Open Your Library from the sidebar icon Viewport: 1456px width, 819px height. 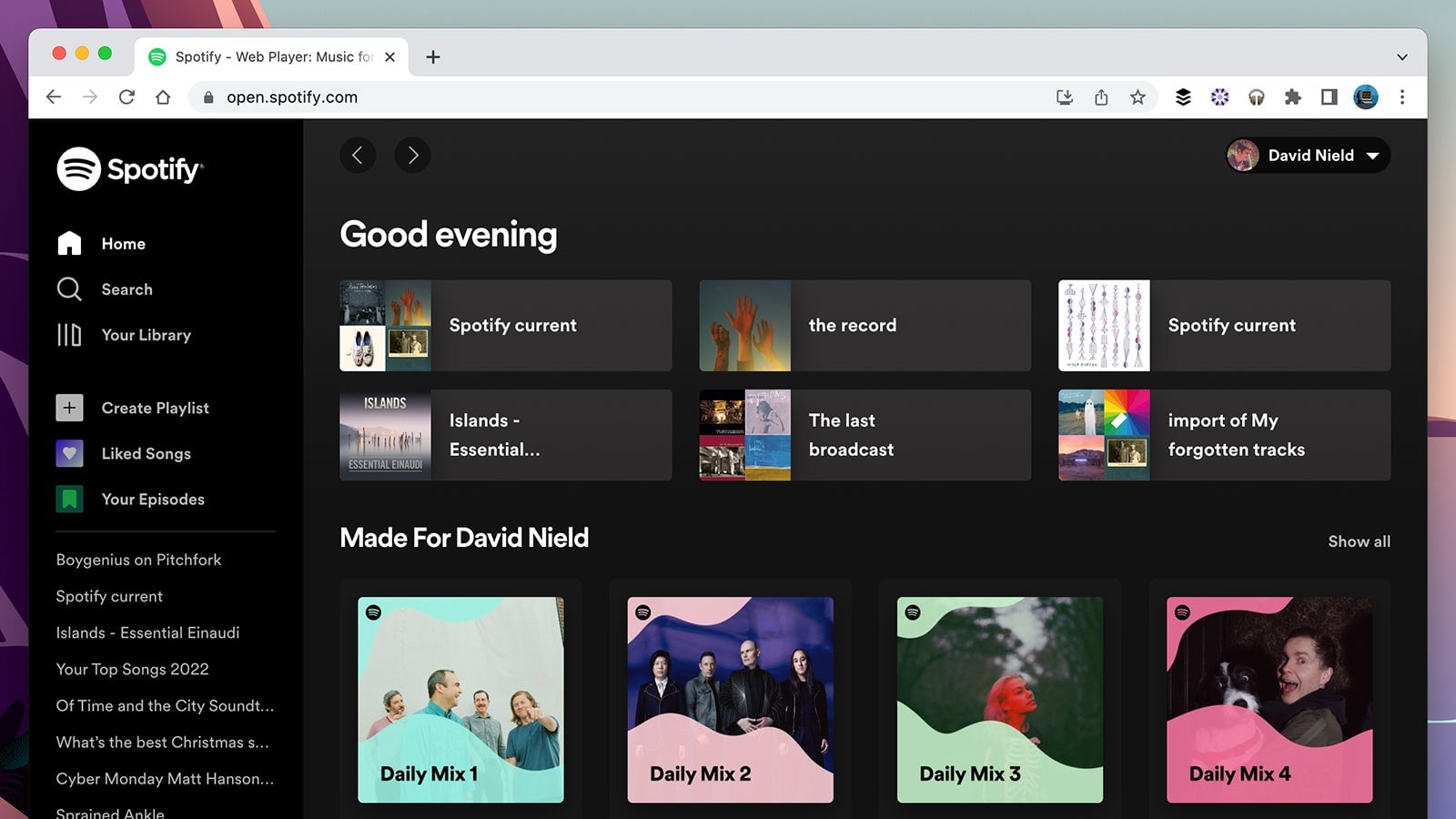[x=70, y=335]
